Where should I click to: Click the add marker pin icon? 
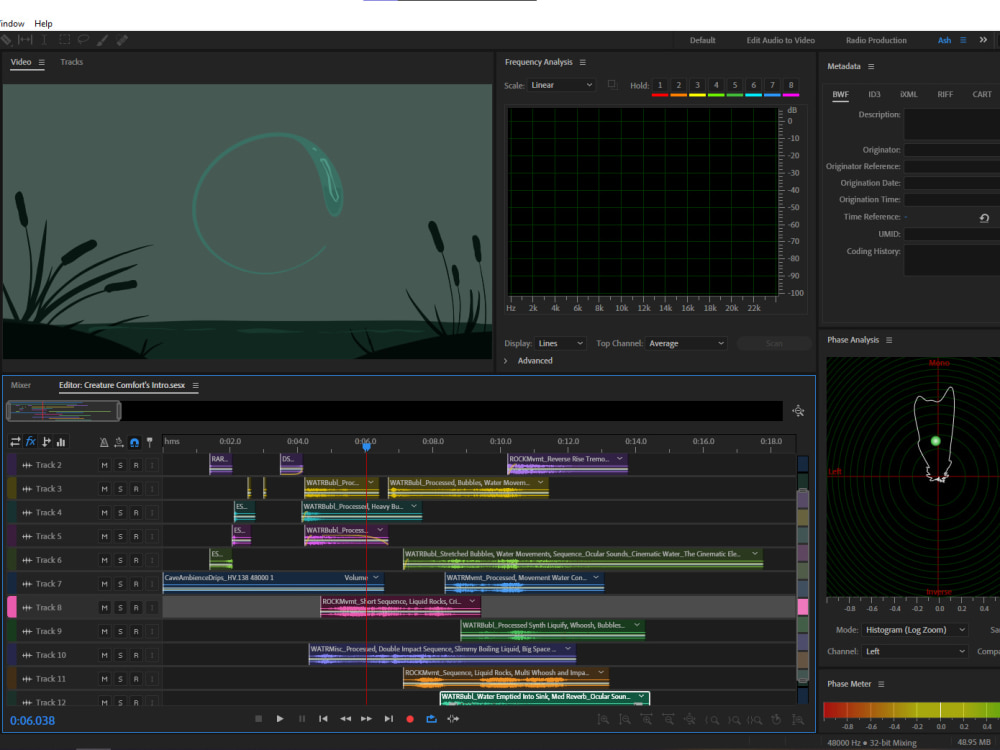pyautogui.click(x=150, y=442)
